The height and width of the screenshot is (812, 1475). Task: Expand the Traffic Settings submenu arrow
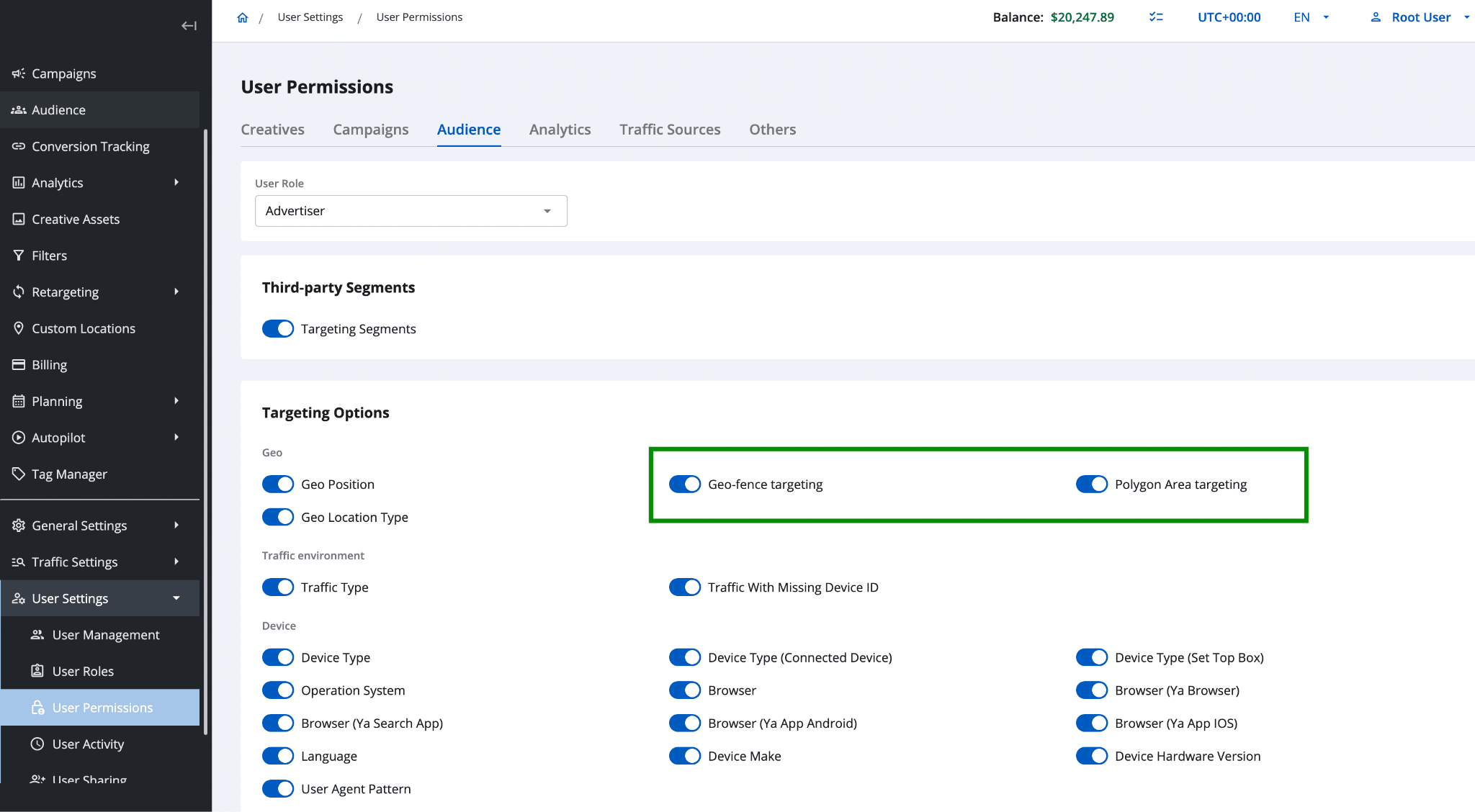(176, 561)
